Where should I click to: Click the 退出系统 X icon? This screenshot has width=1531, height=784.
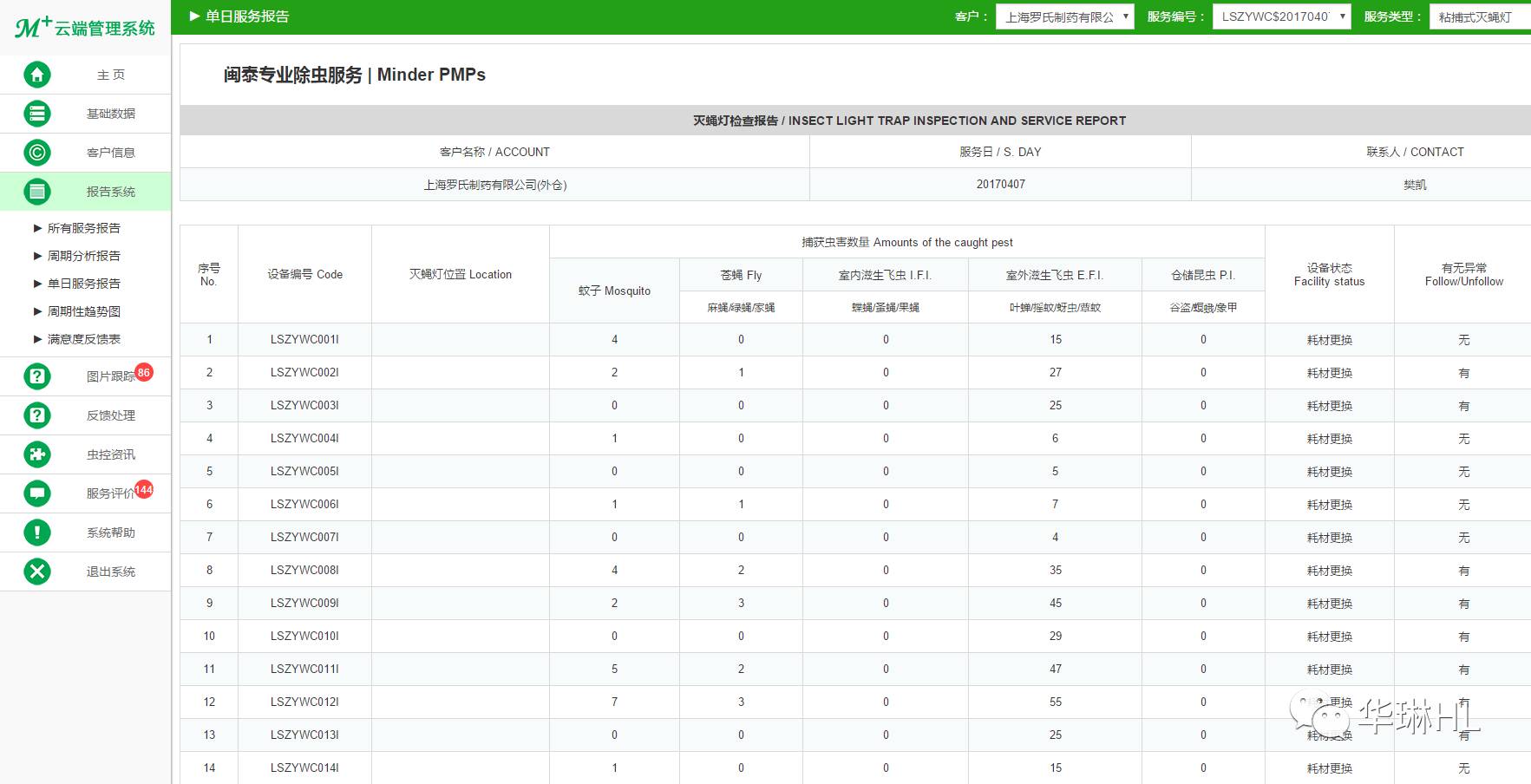pyautogui.click(x=37, y=572)
